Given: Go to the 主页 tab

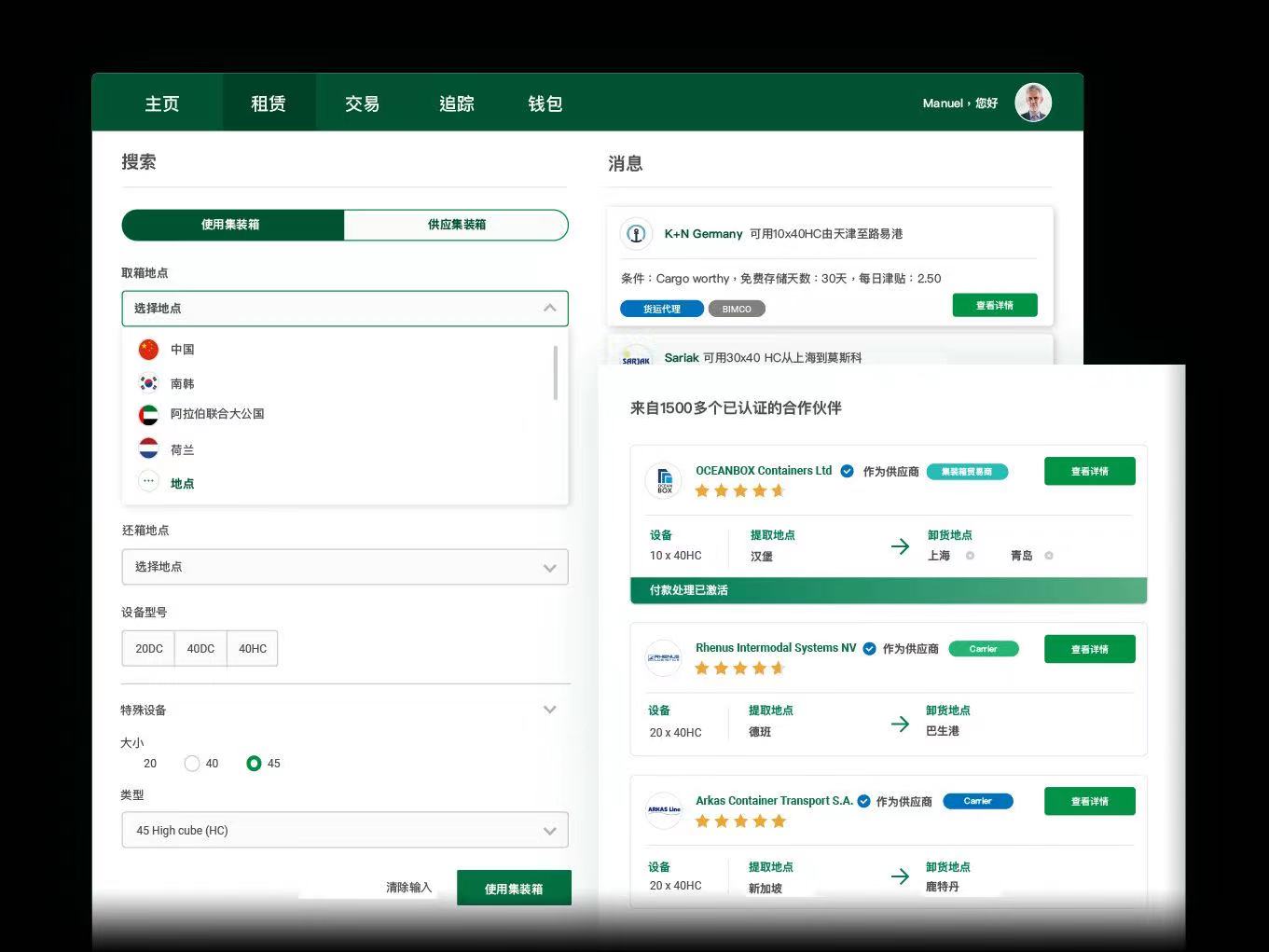Looking at the screenshot, I should 162,103.
